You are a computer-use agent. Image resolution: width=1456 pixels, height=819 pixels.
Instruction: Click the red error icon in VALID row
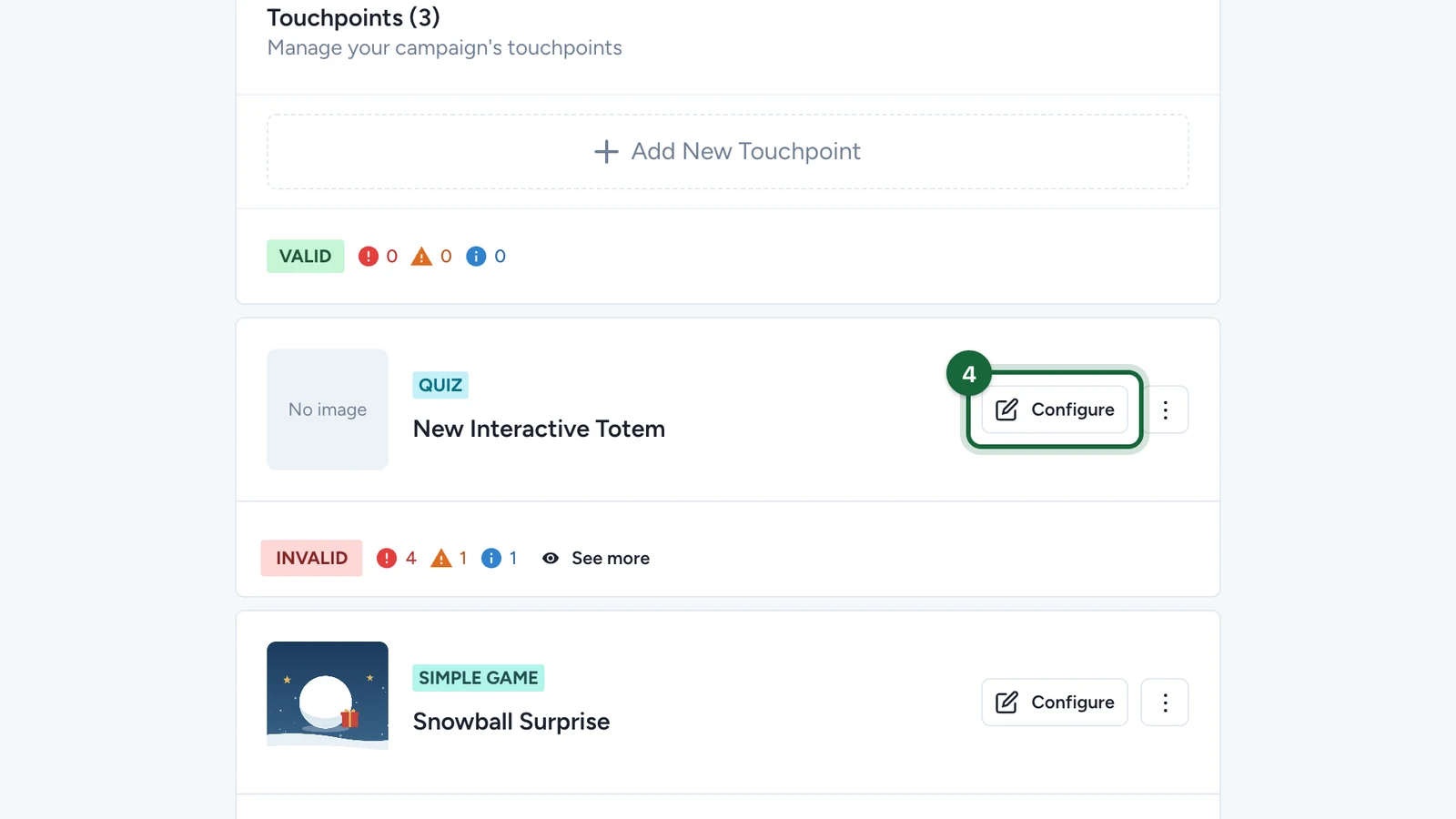369,257
